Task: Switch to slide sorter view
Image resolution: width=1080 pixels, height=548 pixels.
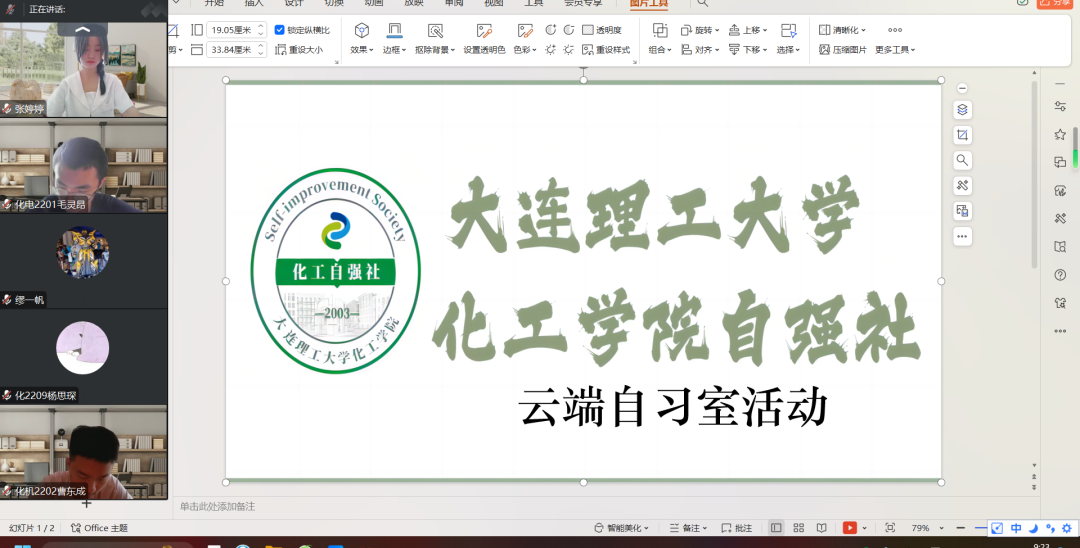Action: 799,528
